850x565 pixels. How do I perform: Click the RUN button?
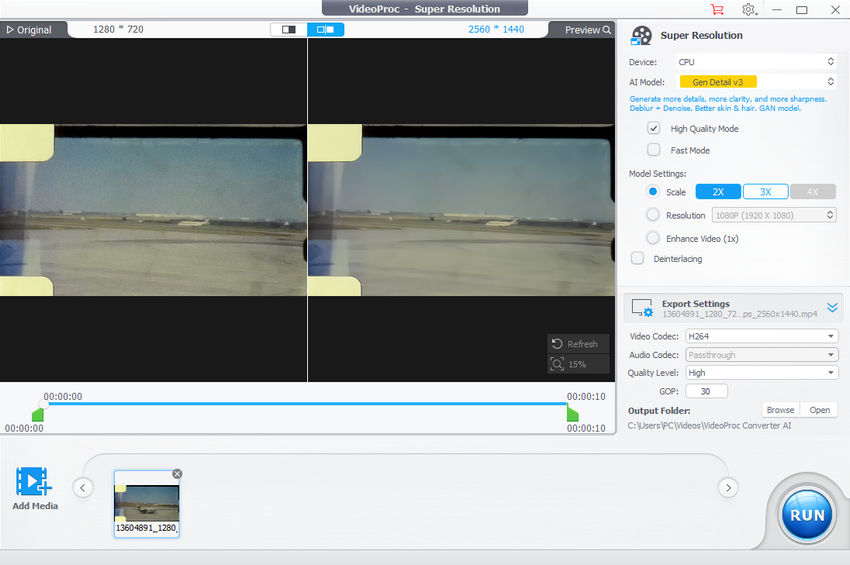pyautogui.click(x=807, y=515)
